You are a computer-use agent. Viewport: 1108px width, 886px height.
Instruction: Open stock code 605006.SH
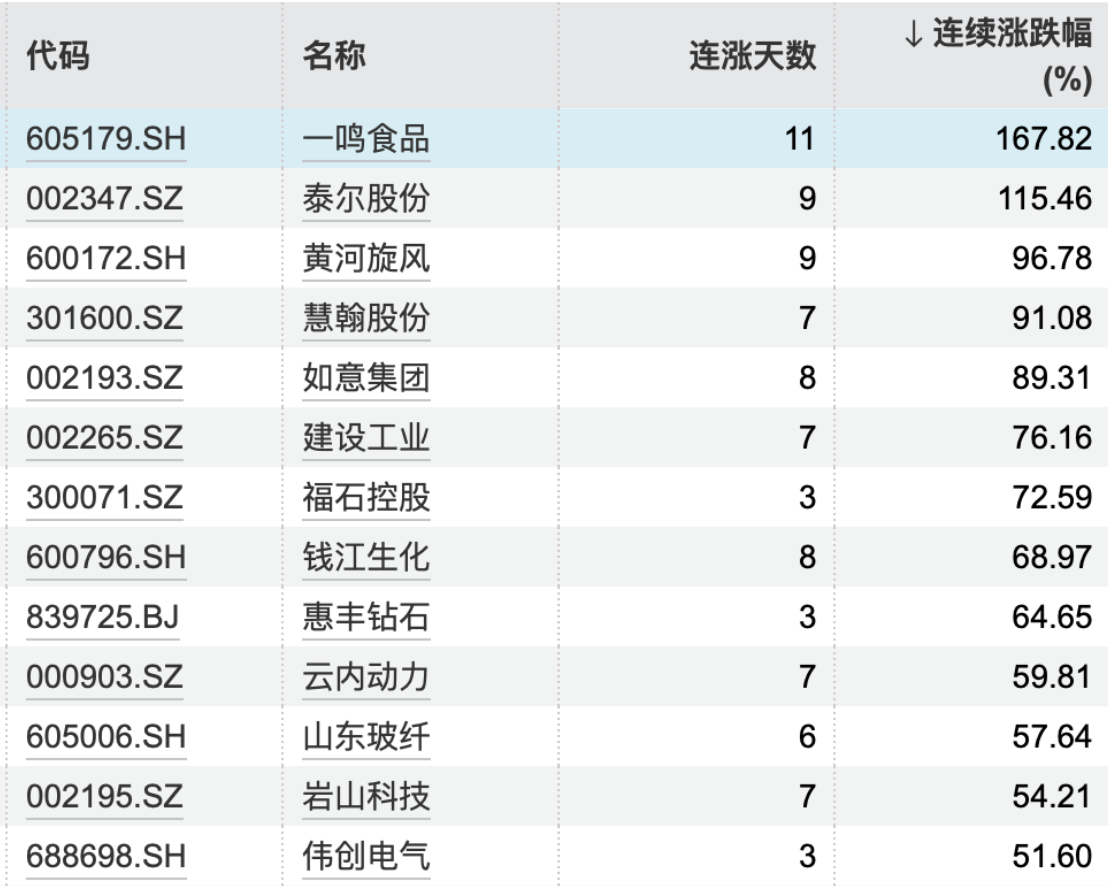[x=106, y=737]
